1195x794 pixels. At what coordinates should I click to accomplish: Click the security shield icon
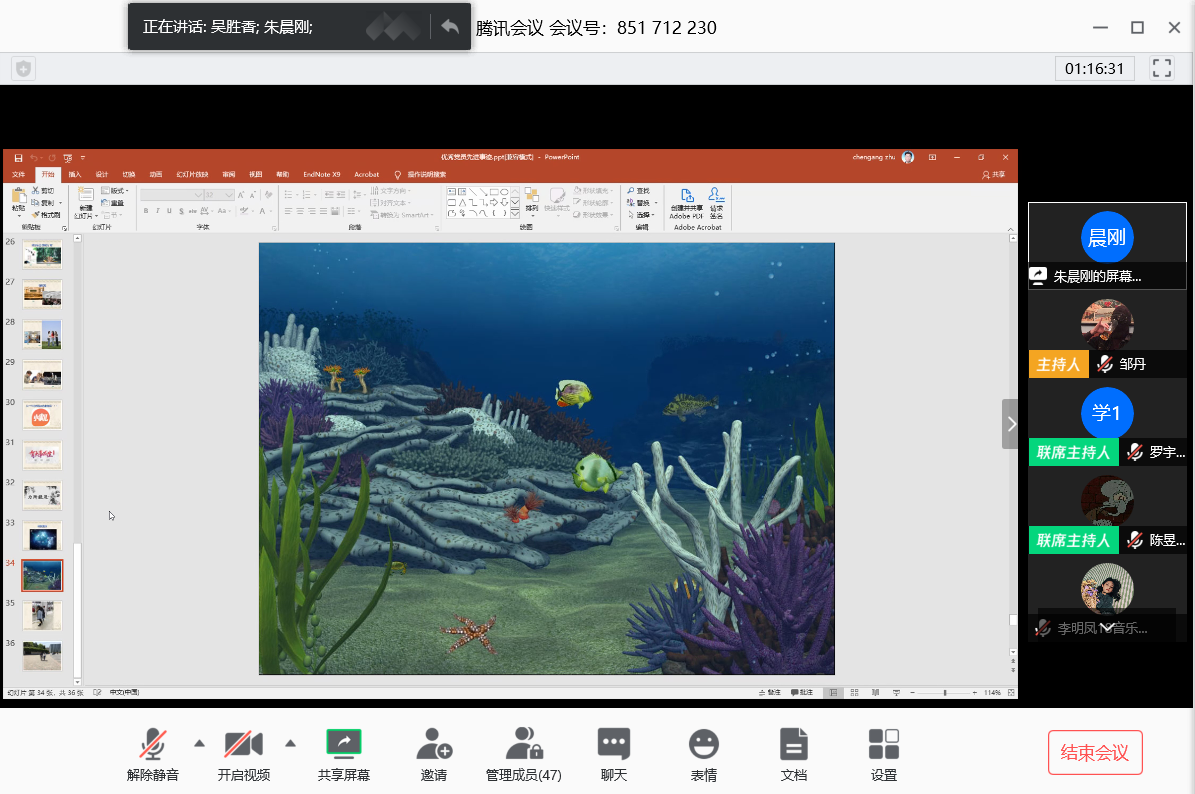click(24, 68)
